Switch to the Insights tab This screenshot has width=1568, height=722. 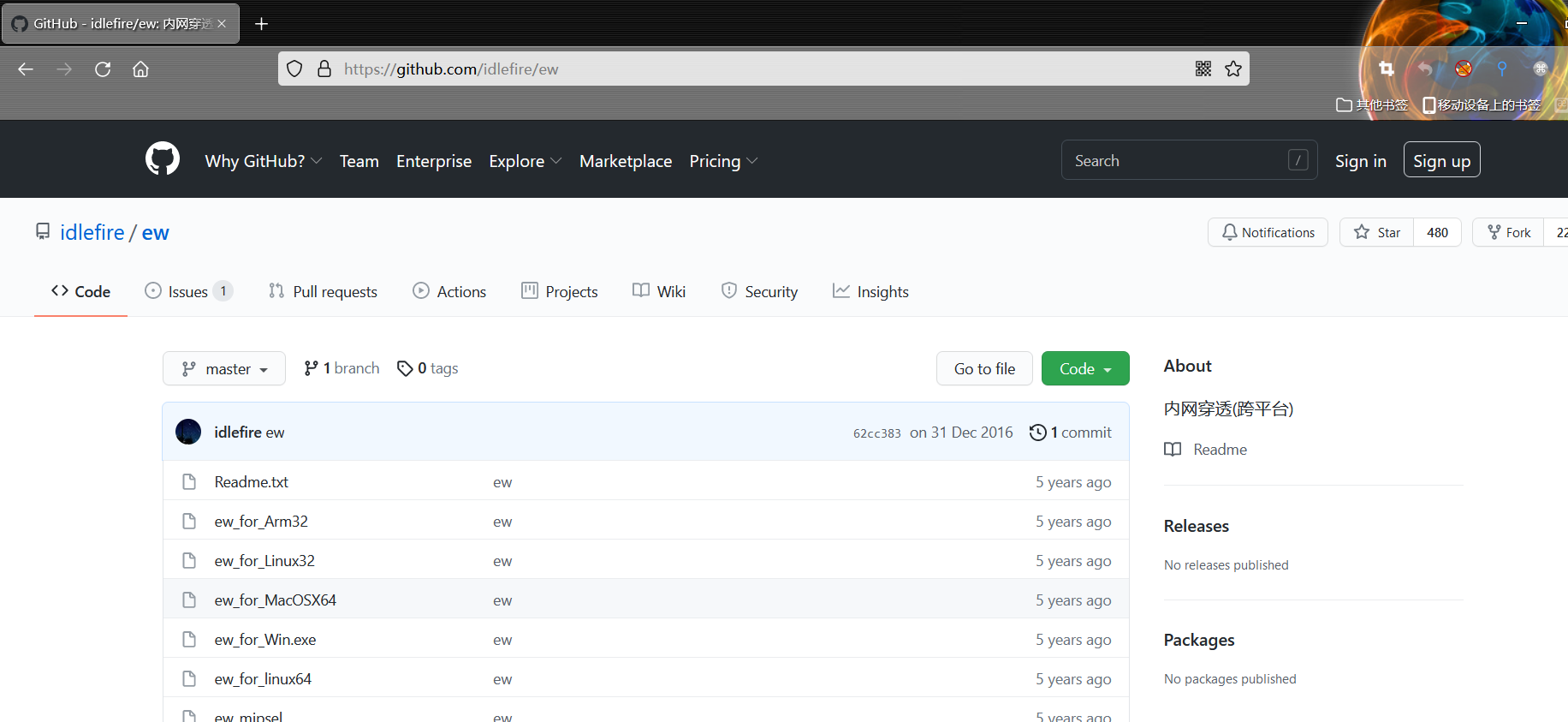[870, 291]
